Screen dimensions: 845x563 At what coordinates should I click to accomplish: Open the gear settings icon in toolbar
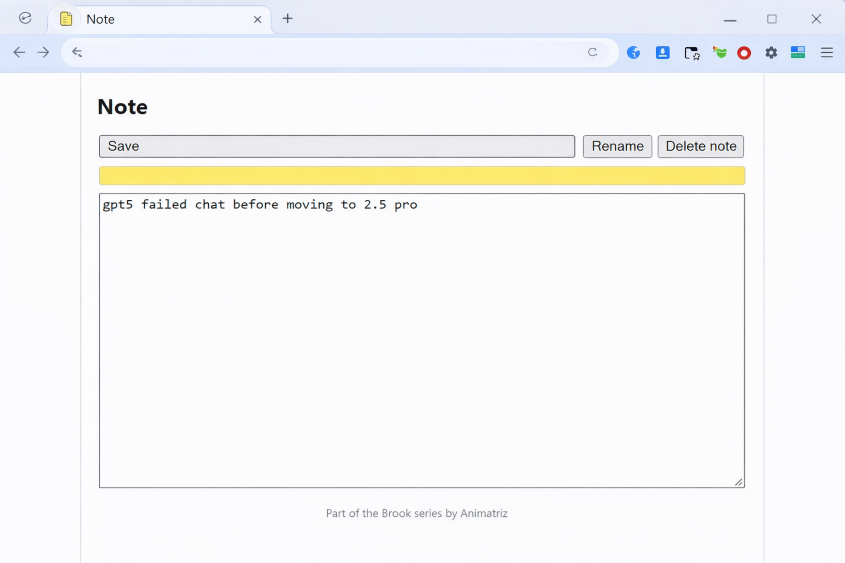tap(771, 53)
